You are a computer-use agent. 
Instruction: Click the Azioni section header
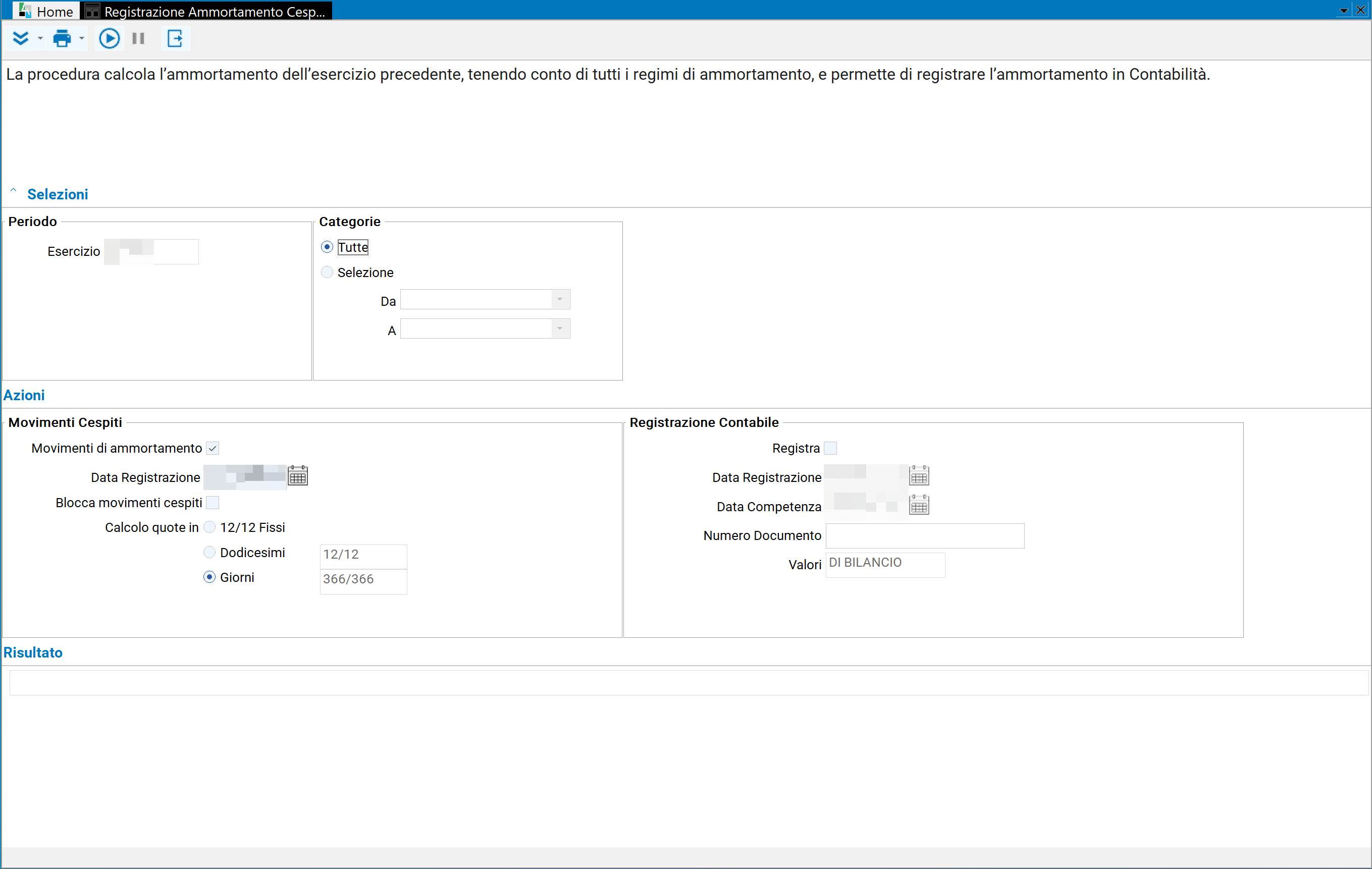point(24,395)
